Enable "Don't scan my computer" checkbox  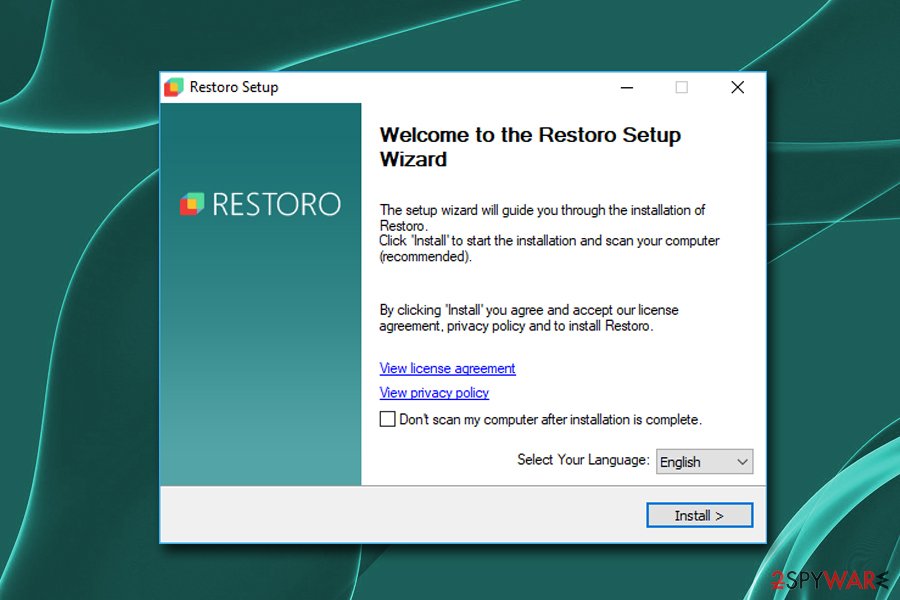pos(387,419)
